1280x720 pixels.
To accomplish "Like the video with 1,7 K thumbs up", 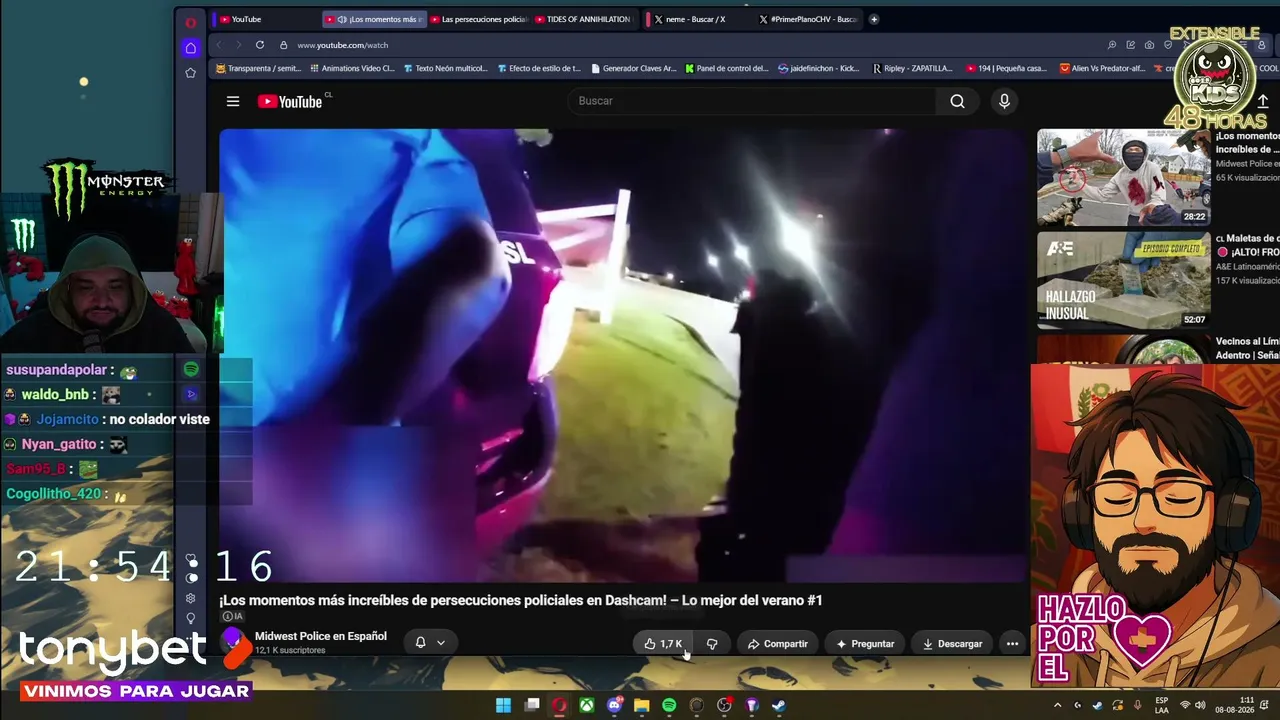I will coord(663,644).
